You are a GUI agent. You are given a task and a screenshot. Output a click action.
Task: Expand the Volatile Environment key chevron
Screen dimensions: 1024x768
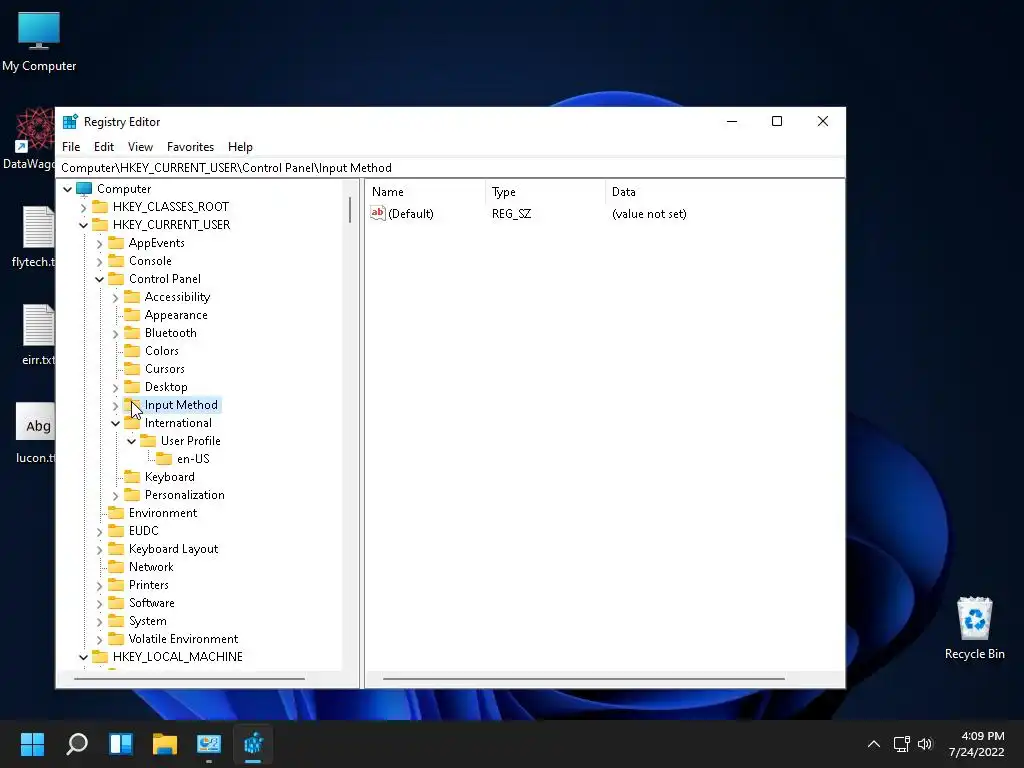tap(99, 640)
